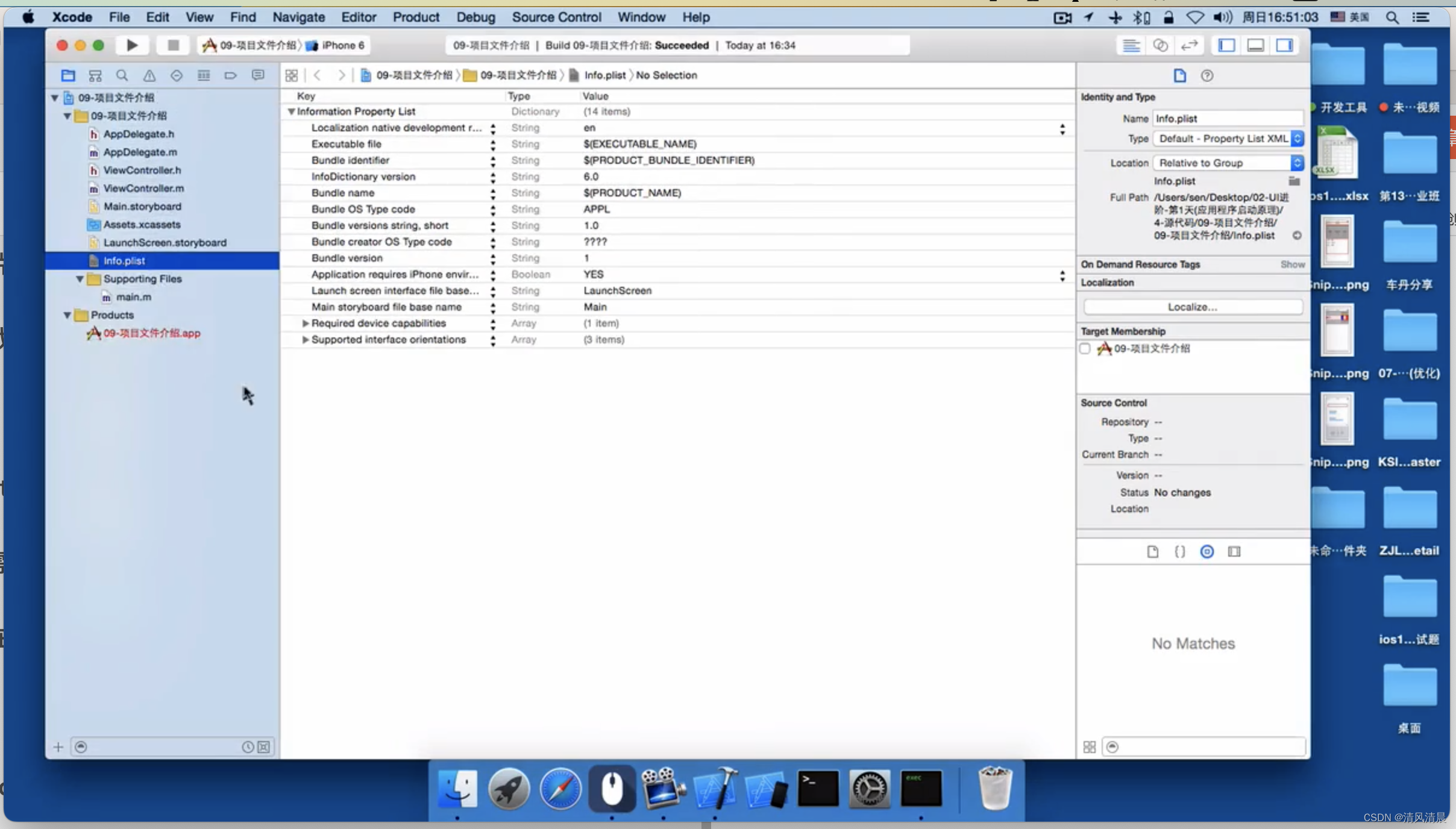1456x829 pixels.
Task: Open System Preferences from the Dock
Action: (x=869, y=788)
